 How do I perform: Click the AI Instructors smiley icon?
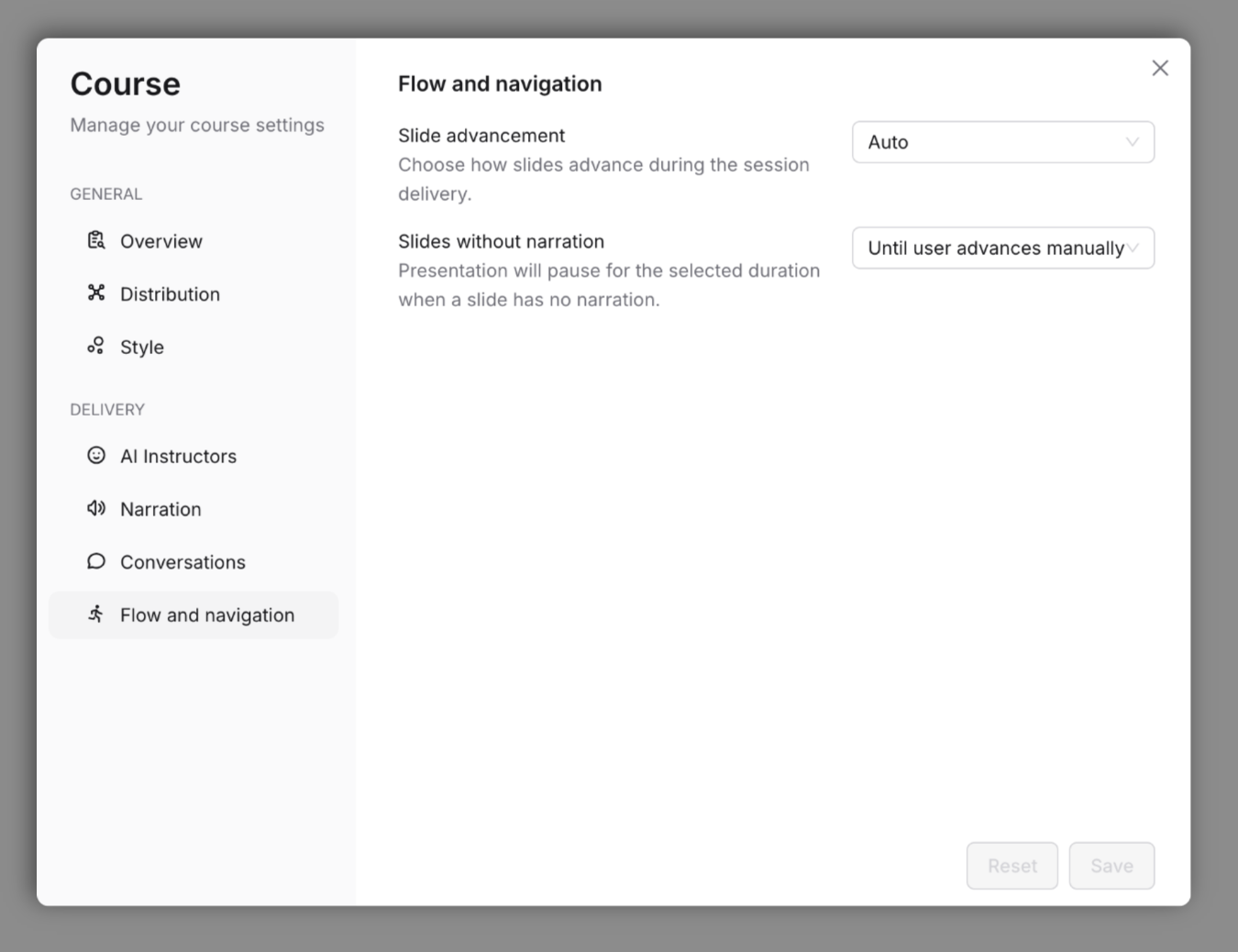tap(95, 455)
